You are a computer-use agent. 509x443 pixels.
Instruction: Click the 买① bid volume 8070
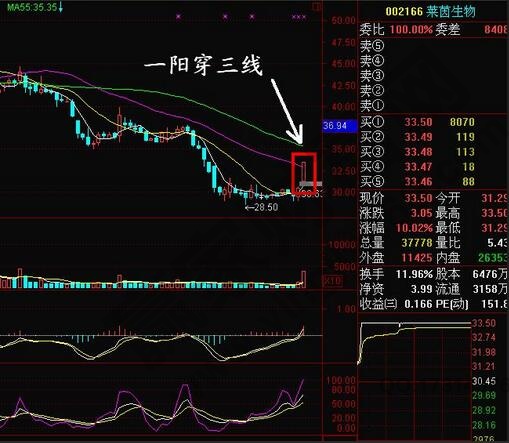click(462, 122)
